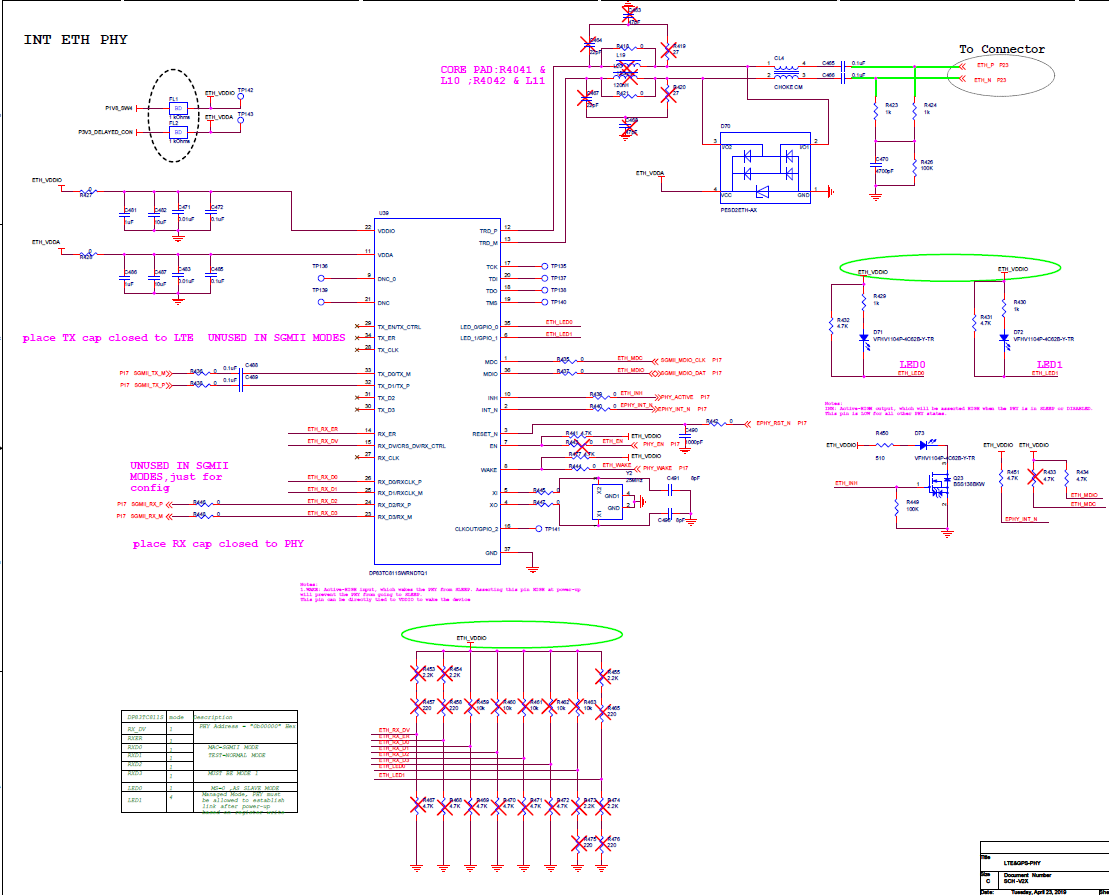The height and width of the screenshot is (895, 1109).
Task: Click the C490 1000pF capacitor symbol
Action: click(x=685, y=435)
